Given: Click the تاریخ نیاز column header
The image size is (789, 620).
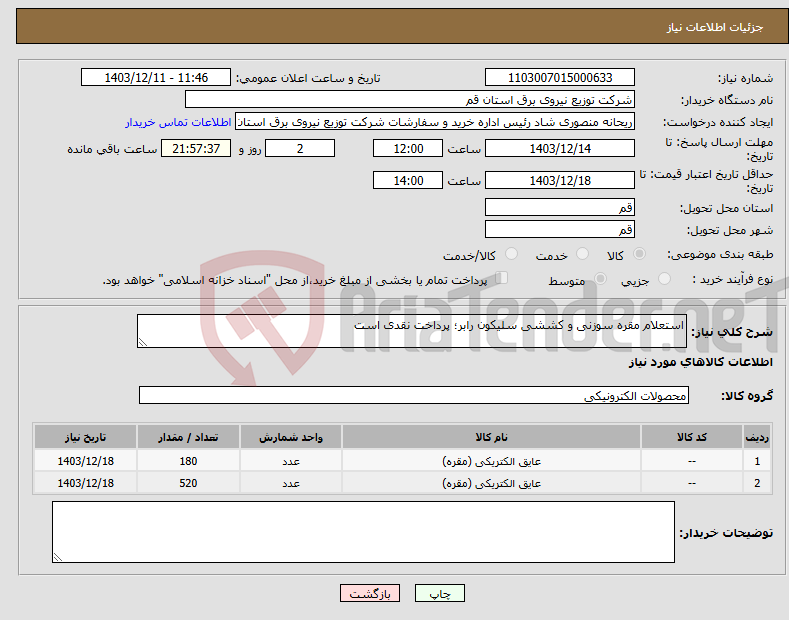Looking at the screenshot, I should click(x=86, y=437).
